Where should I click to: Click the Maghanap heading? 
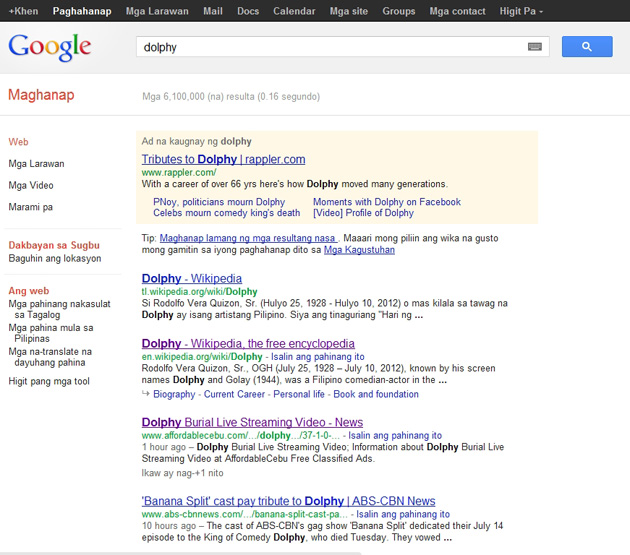(x=41, y=95)
